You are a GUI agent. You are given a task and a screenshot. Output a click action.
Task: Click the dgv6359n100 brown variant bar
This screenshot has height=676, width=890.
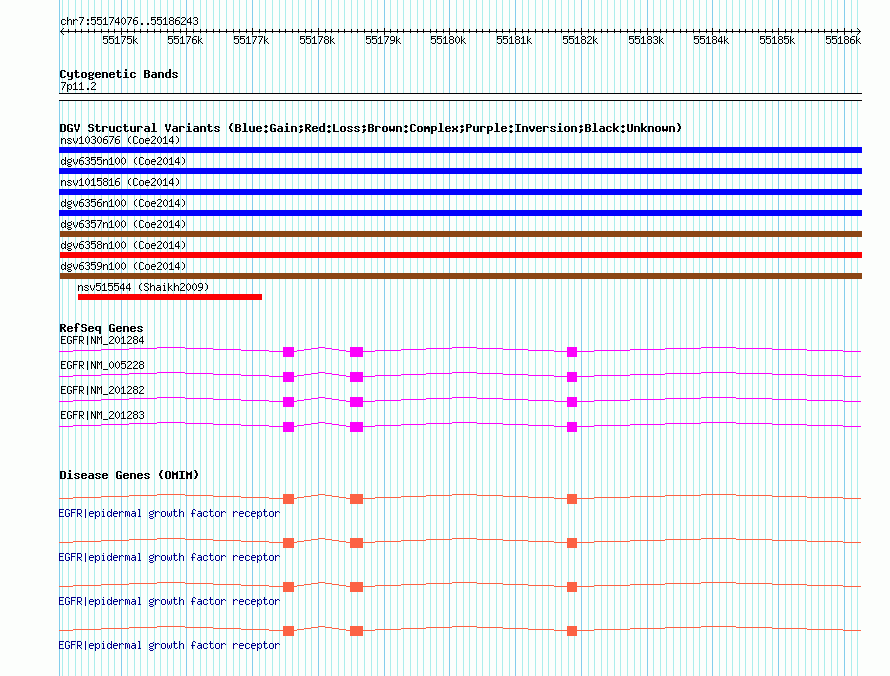(460, 276)
